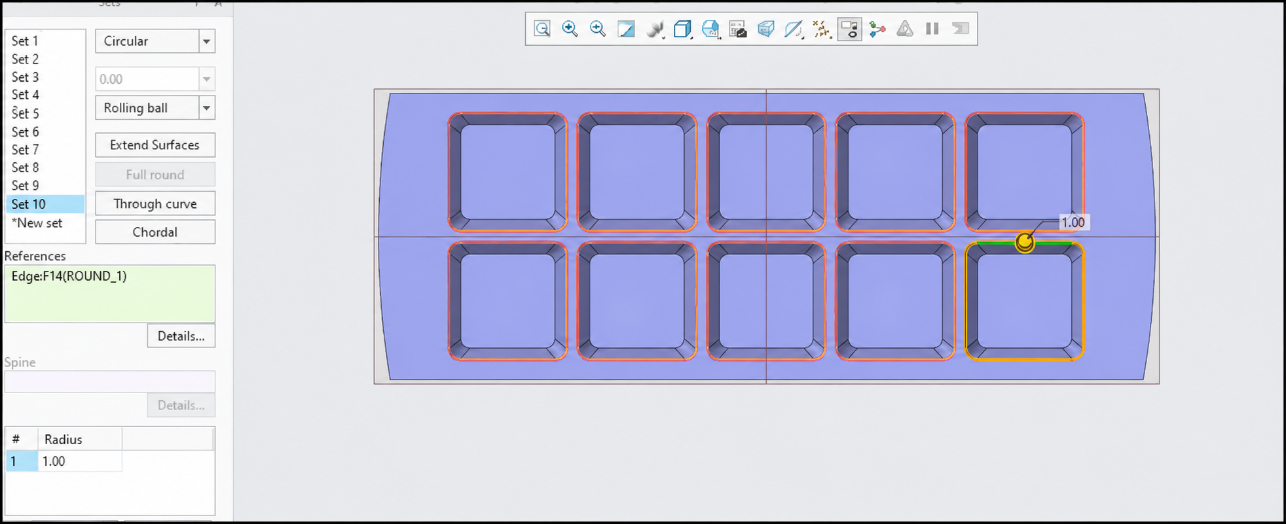
Task: Open the datum display filters icon
Action: 794,29
